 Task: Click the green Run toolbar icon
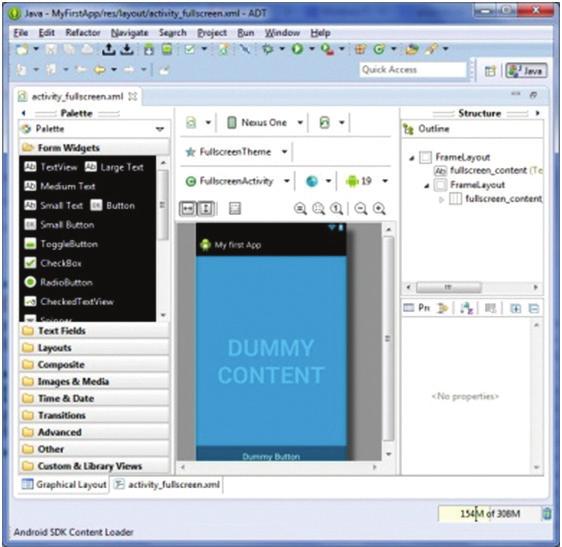(x=297, y=49)
